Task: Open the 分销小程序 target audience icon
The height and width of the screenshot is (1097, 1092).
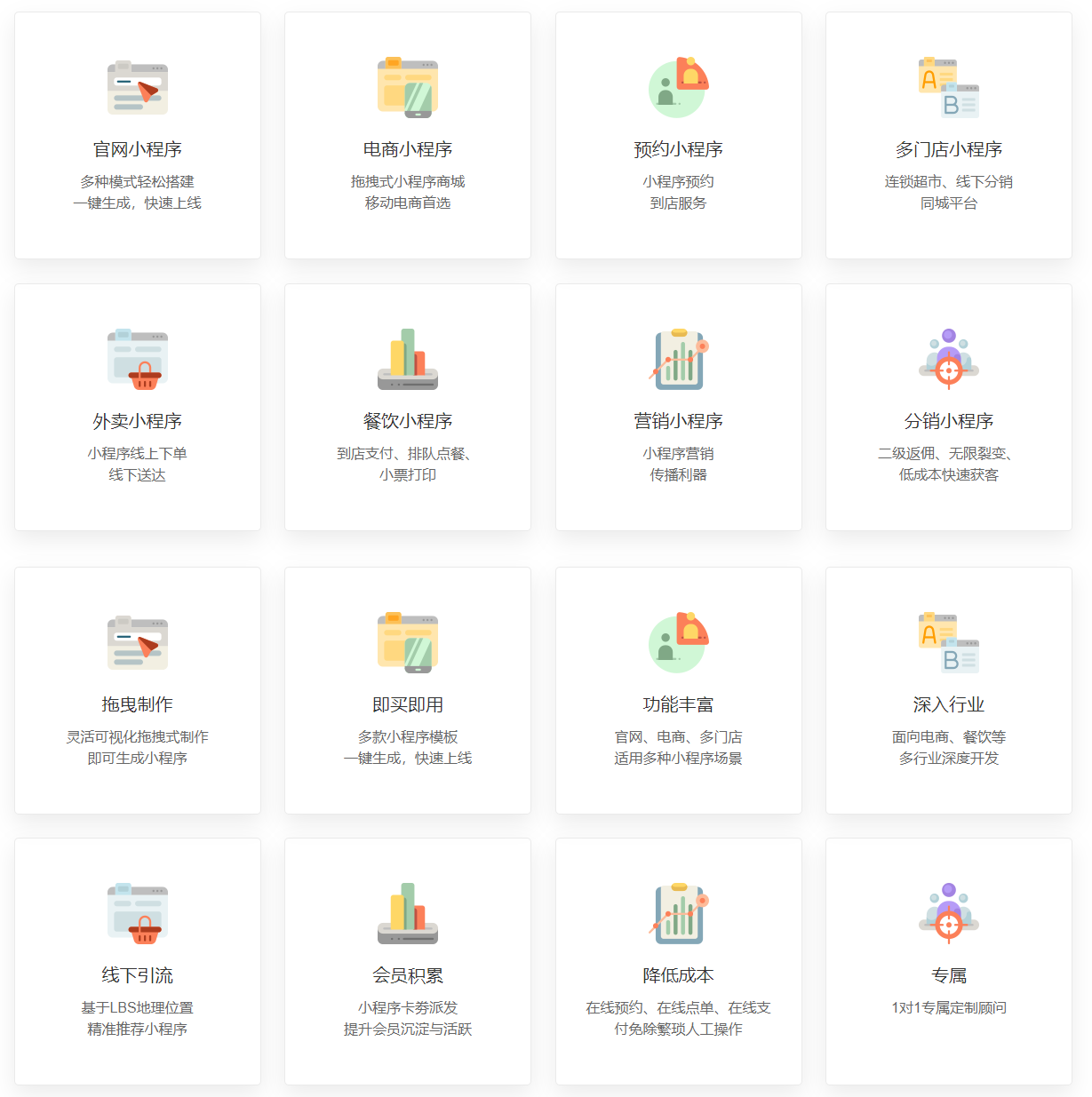Action: pos(948,358)
